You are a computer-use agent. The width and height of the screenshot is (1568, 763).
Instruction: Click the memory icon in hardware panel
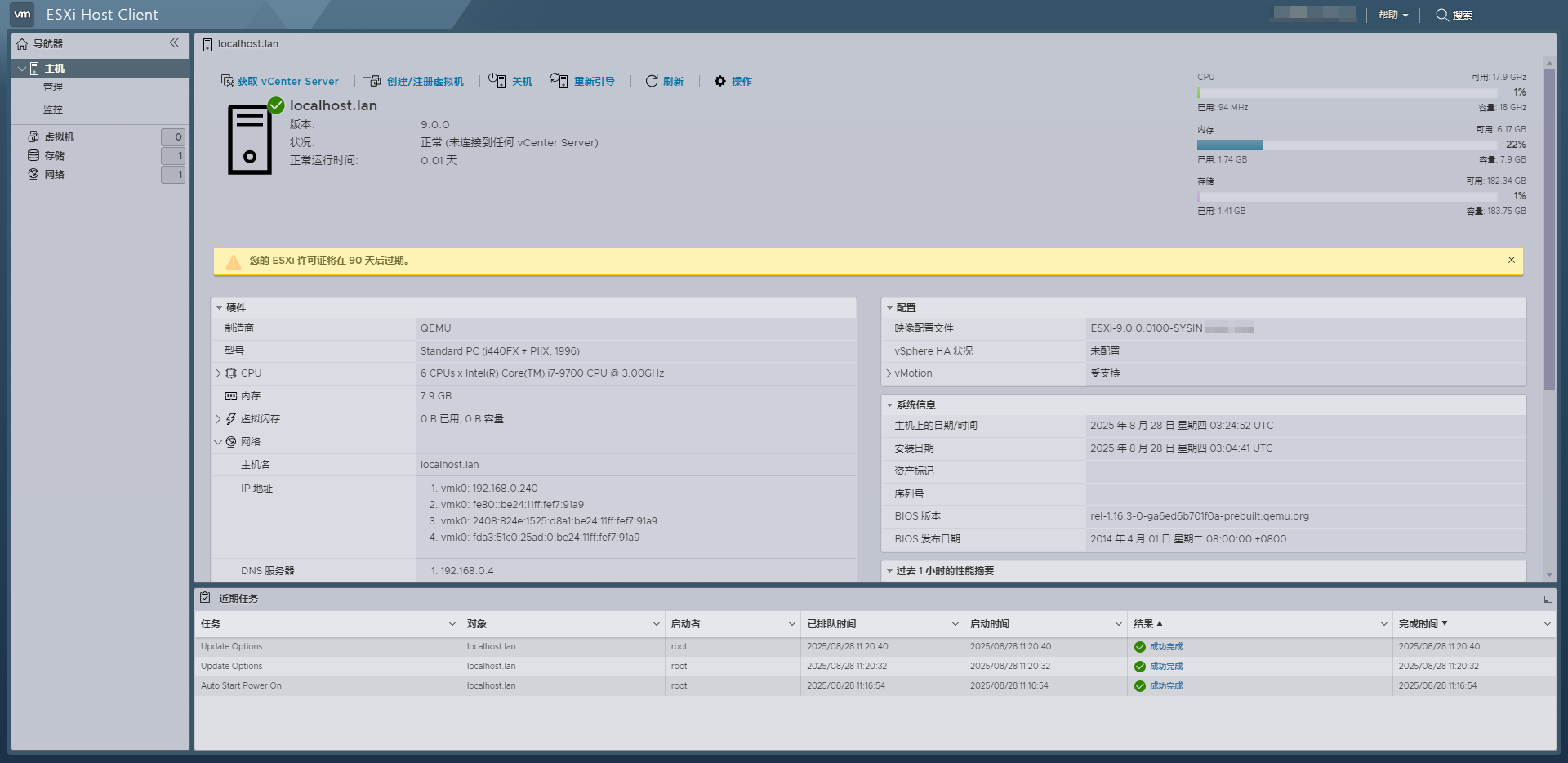coord(231,396)
